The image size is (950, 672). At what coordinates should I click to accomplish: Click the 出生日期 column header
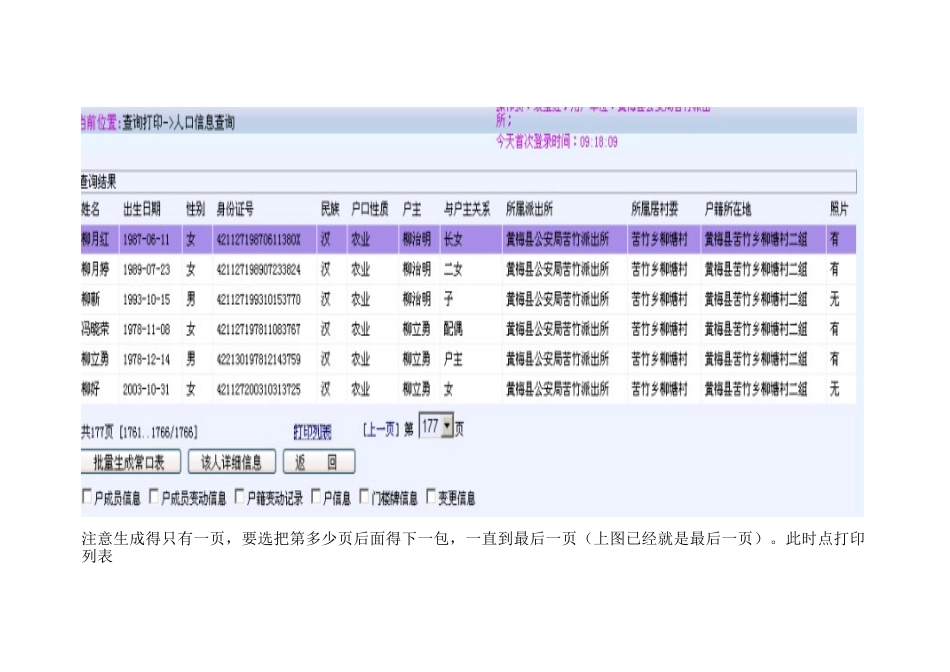(x=142, y=210)
